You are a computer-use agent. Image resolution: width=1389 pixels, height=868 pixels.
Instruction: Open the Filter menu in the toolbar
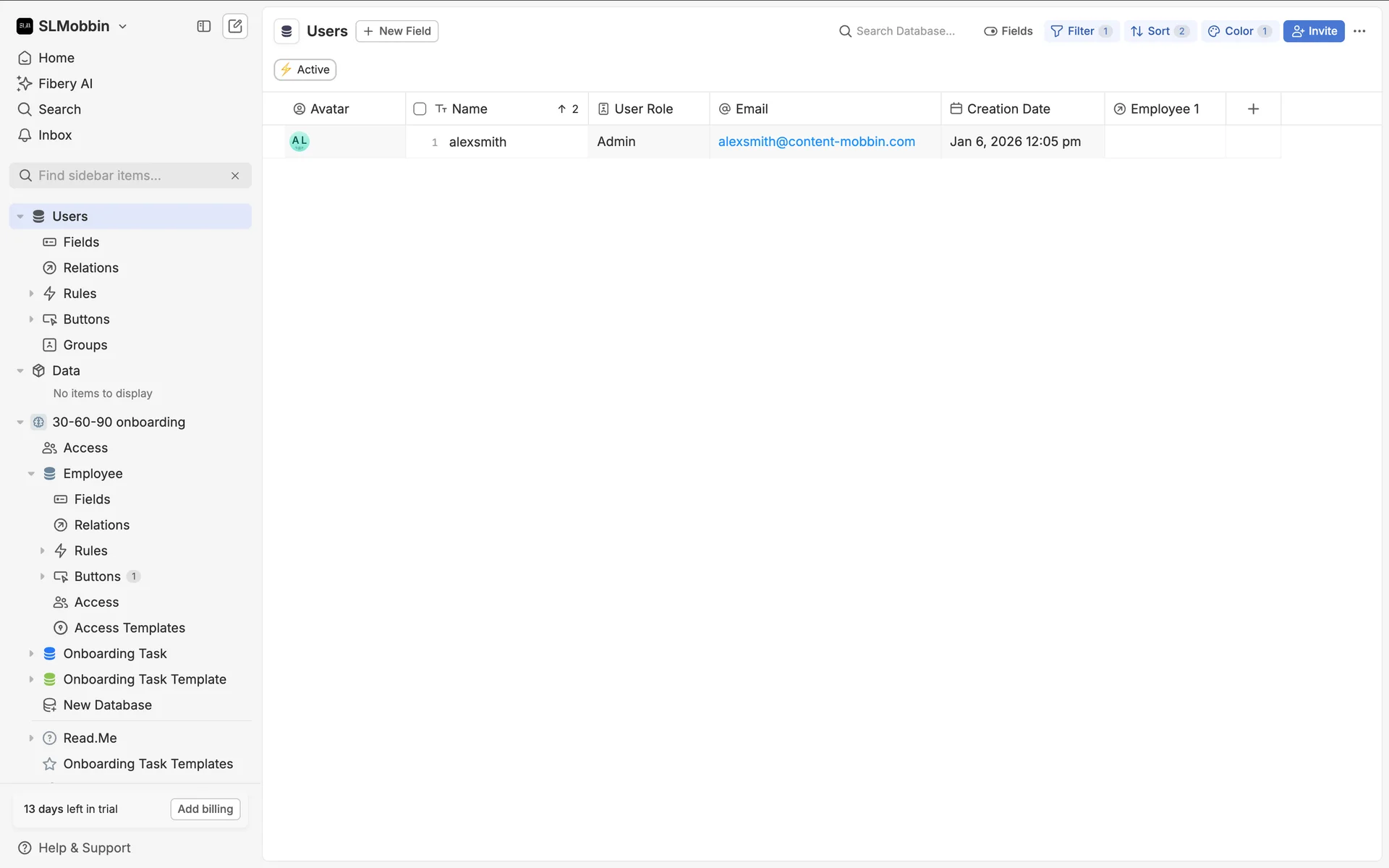pos(1081,31)
